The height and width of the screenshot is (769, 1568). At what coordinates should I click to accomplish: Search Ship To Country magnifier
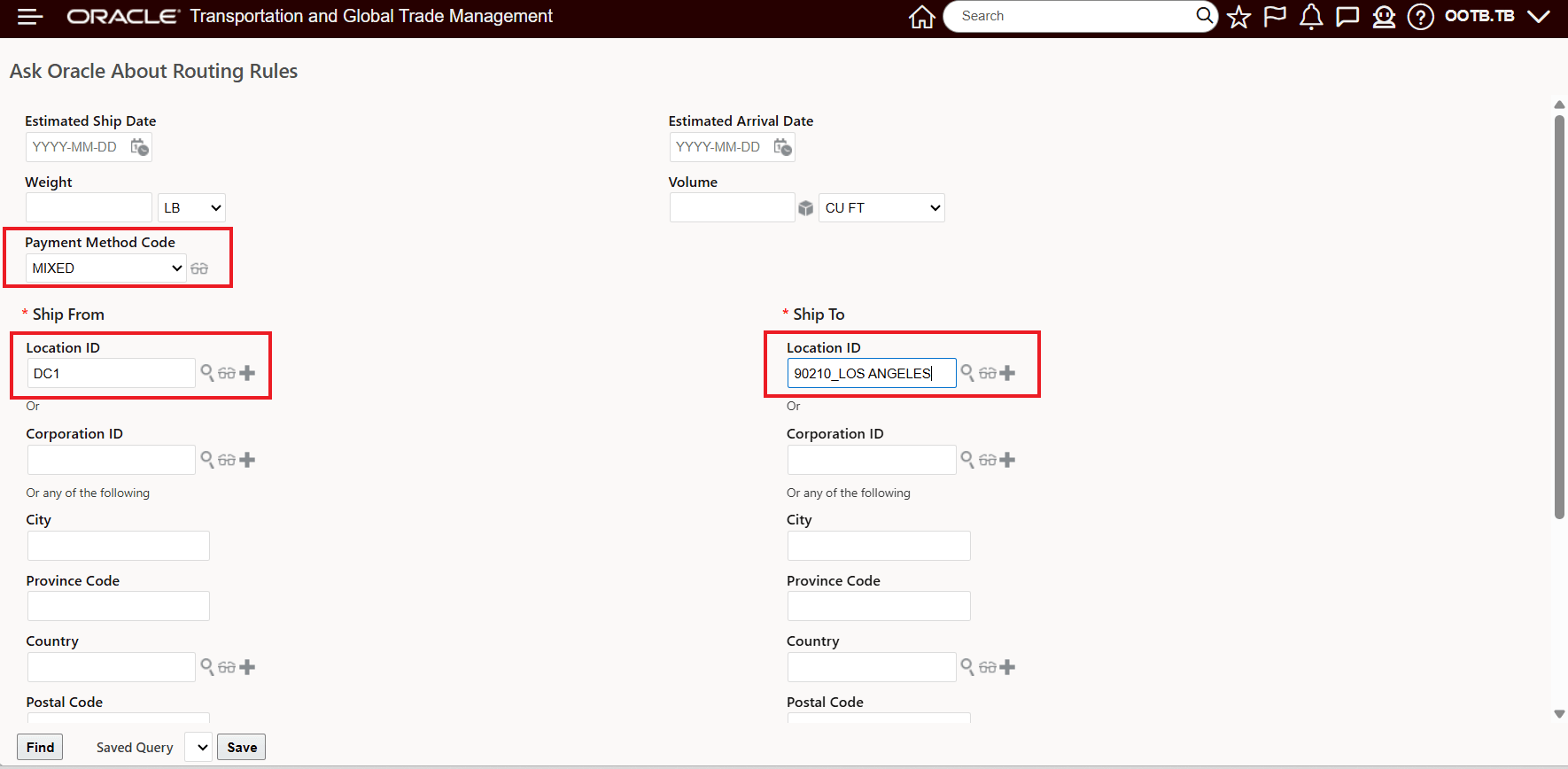[967, 666]
